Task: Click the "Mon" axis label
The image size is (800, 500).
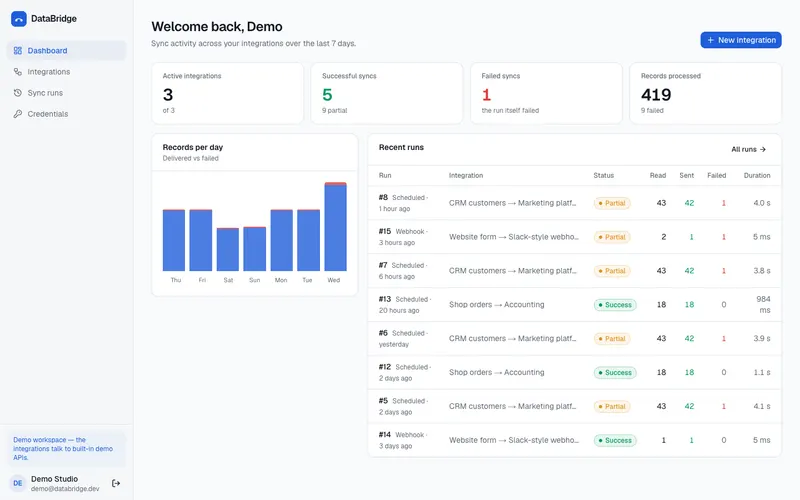Action: 281,280
